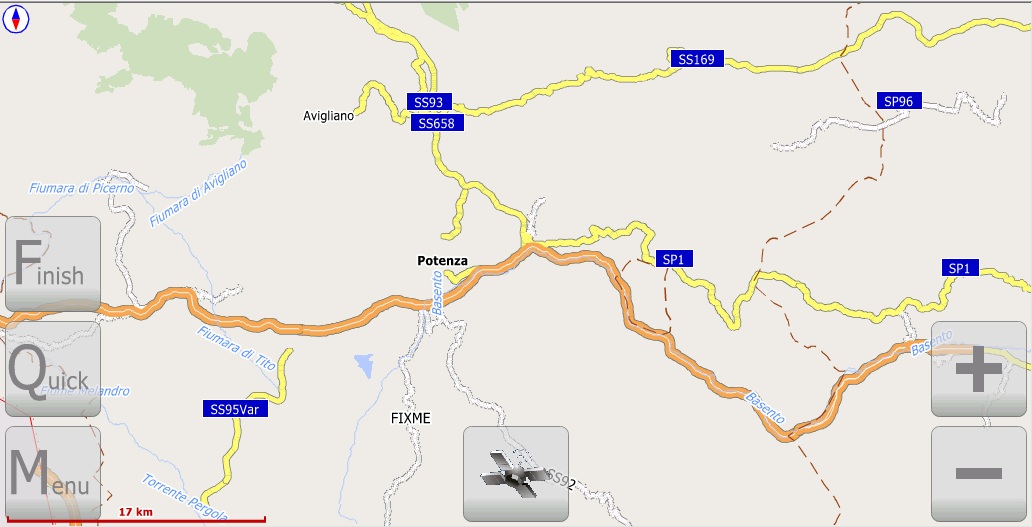This screenshot has width=1032, height=527.
Task: Select the SS169 road sign
Action: coord(696,59)
